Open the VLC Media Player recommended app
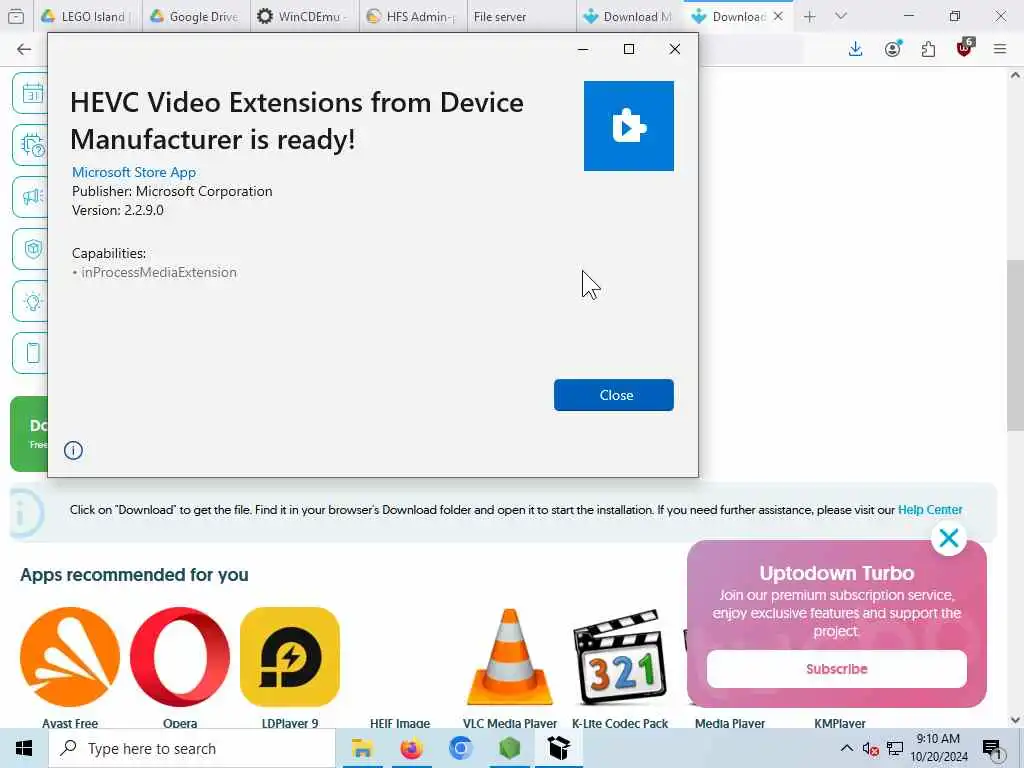 (510, 656)
